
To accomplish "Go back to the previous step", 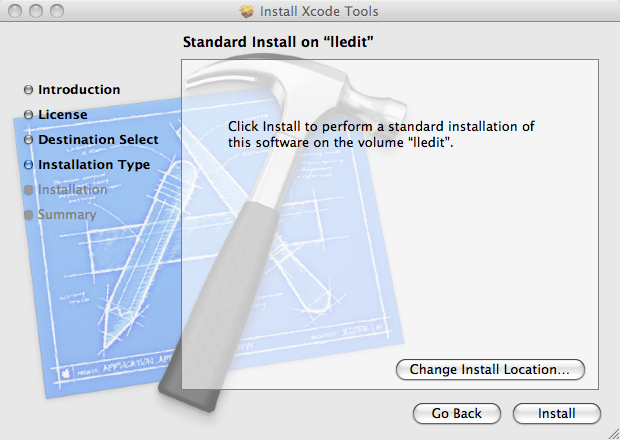I will [457, 414].
